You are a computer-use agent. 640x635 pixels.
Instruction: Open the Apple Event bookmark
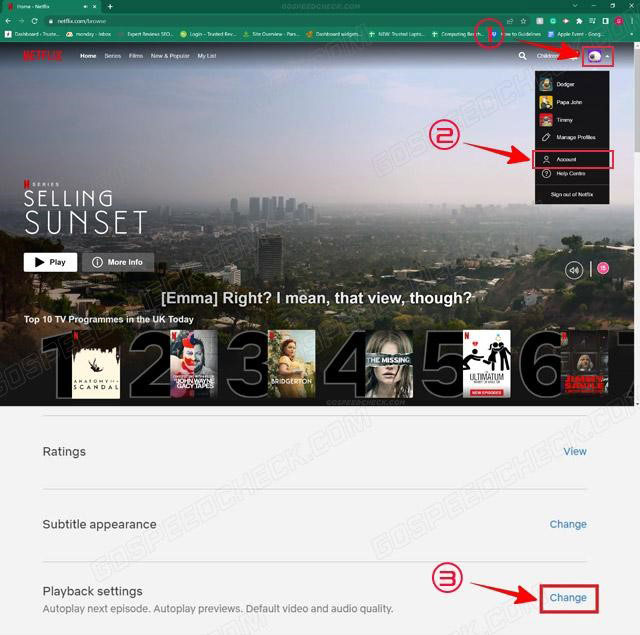(576, 34)
